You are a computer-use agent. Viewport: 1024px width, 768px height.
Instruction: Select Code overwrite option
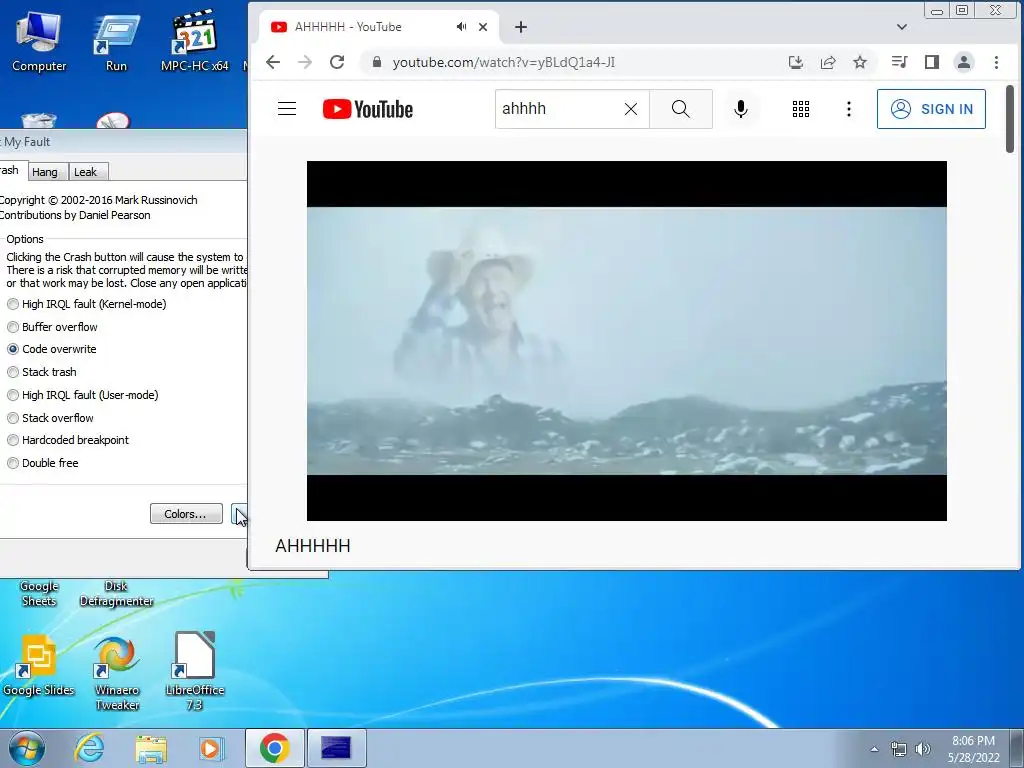52,349
